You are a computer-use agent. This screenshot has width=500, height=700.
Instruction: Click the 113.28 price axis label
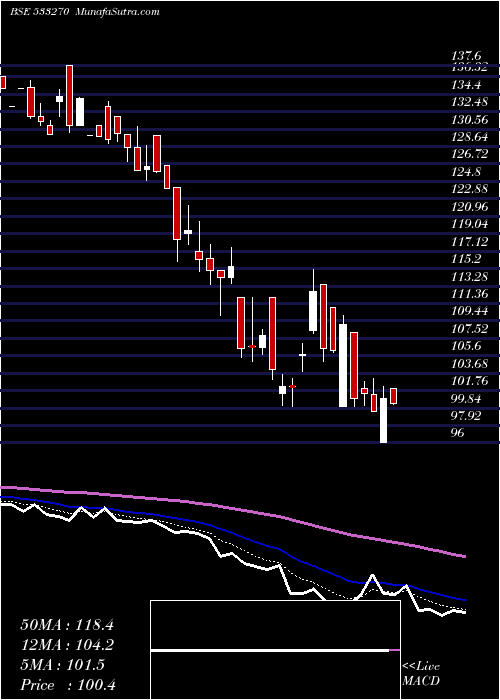point(470,276)
